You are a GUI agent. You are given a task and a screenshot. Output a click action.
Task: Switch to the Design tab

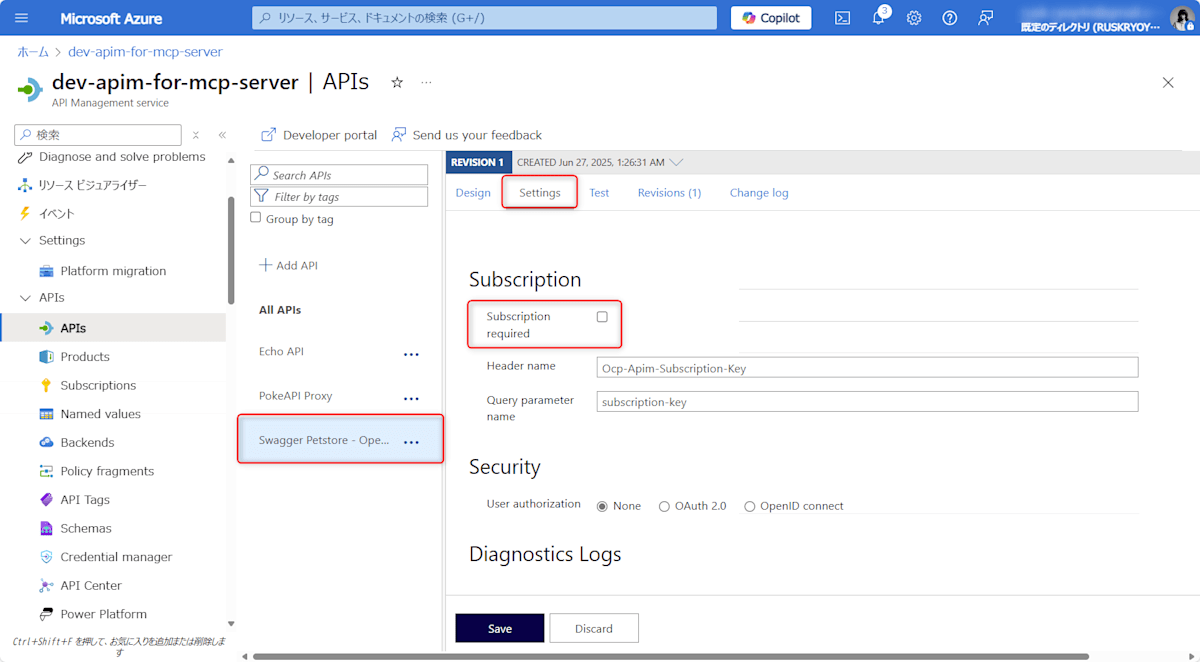473,193
